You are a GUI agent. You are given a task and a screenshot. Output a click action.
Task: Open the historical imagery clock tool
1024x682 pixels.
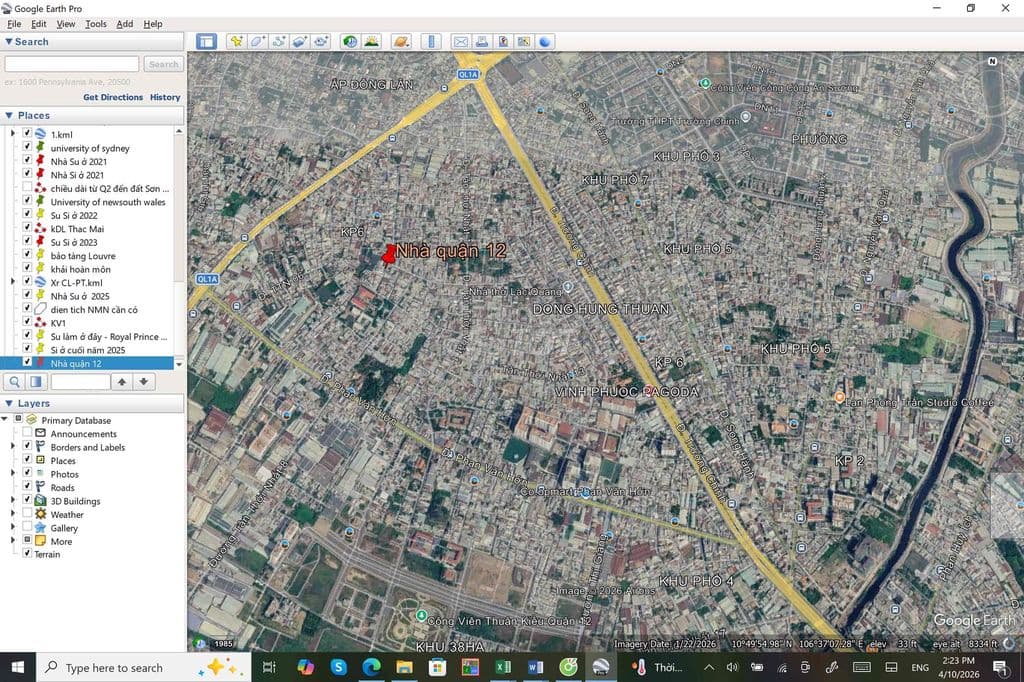(x=350, y=42)
